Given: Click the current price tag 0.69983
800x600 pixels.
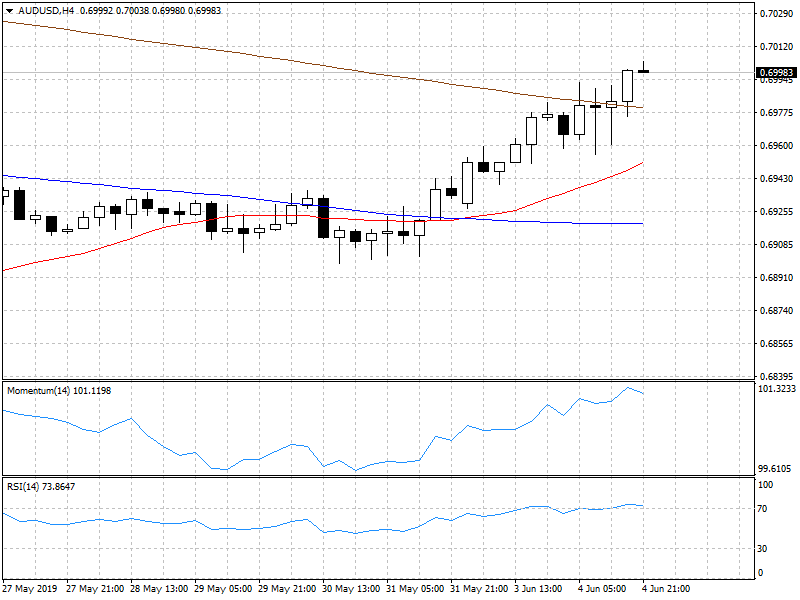Looking at the screenshot, I should [776, 72].
